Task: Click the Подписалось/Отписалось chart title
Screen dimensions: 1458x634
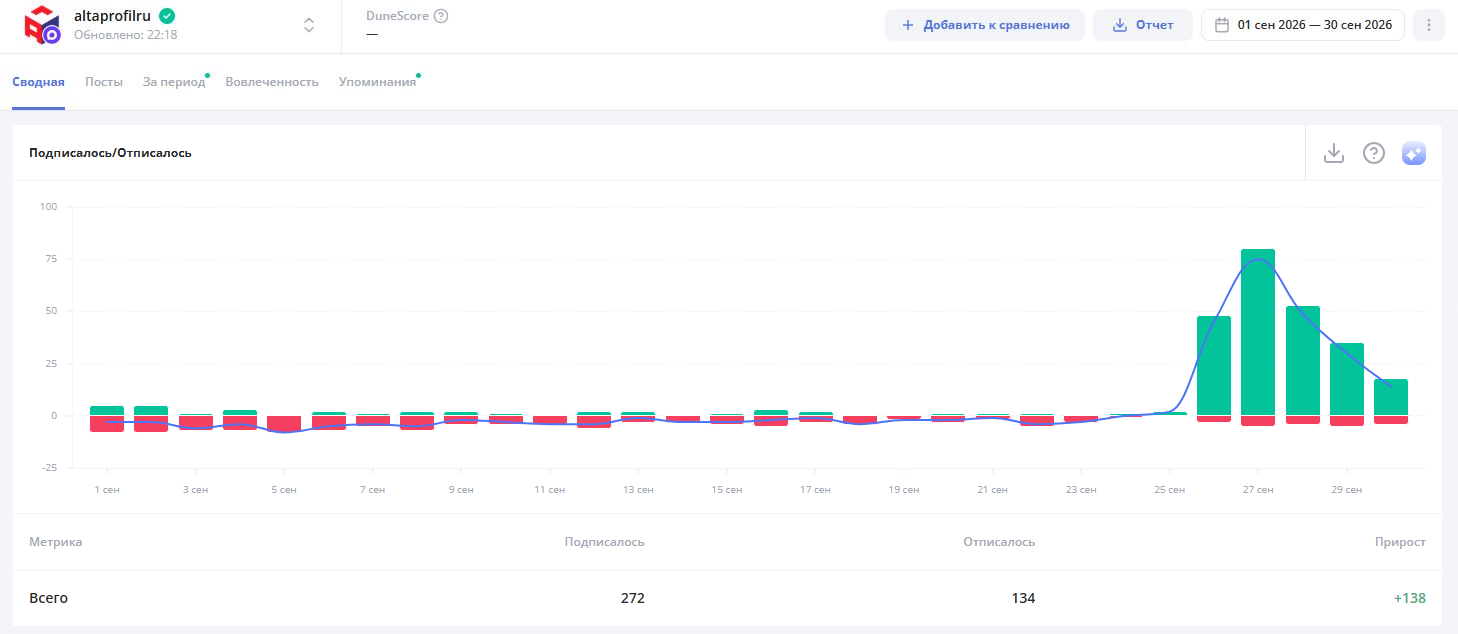Action: [110, 153]
